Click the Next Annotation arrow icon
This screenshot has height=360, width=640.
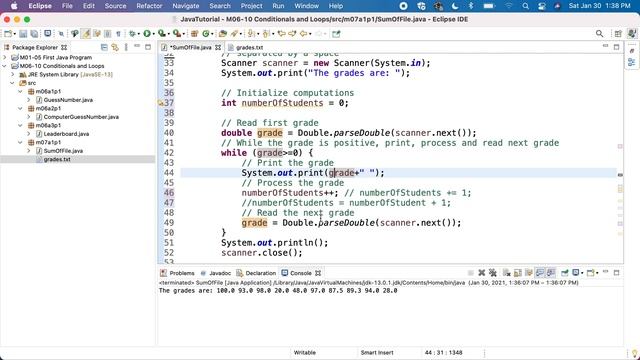pos(251,34)
